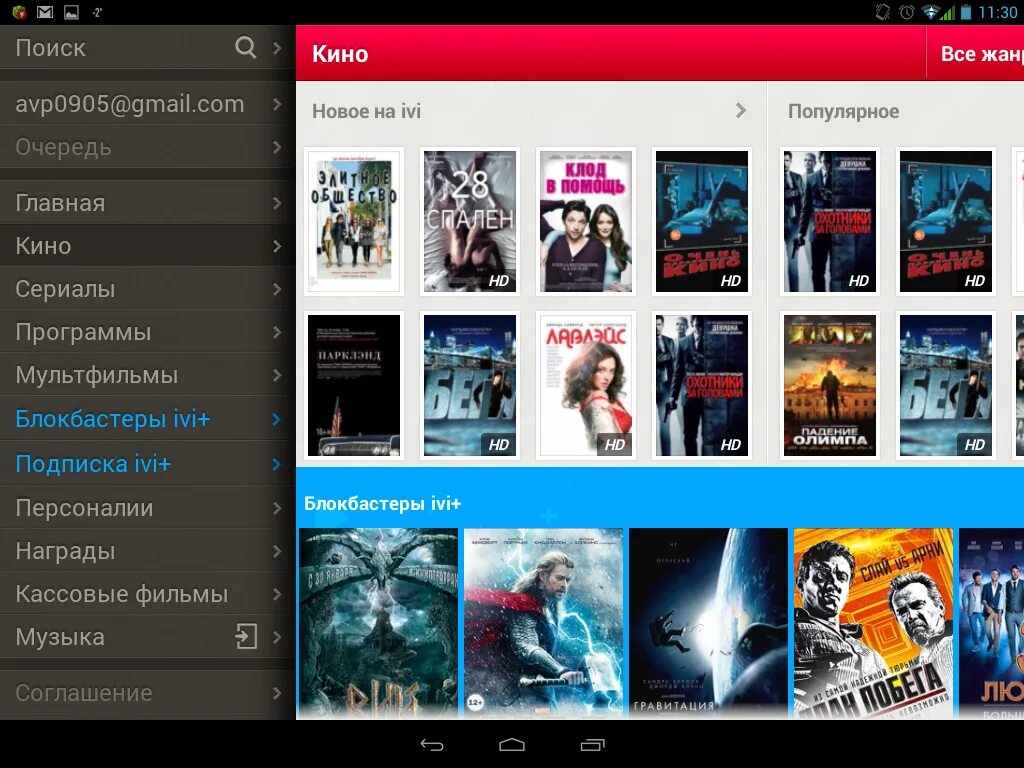The height and width of the screenshot is (768, 1024).
Task: Go to Главная in side menu
Action: pos(148,202)
